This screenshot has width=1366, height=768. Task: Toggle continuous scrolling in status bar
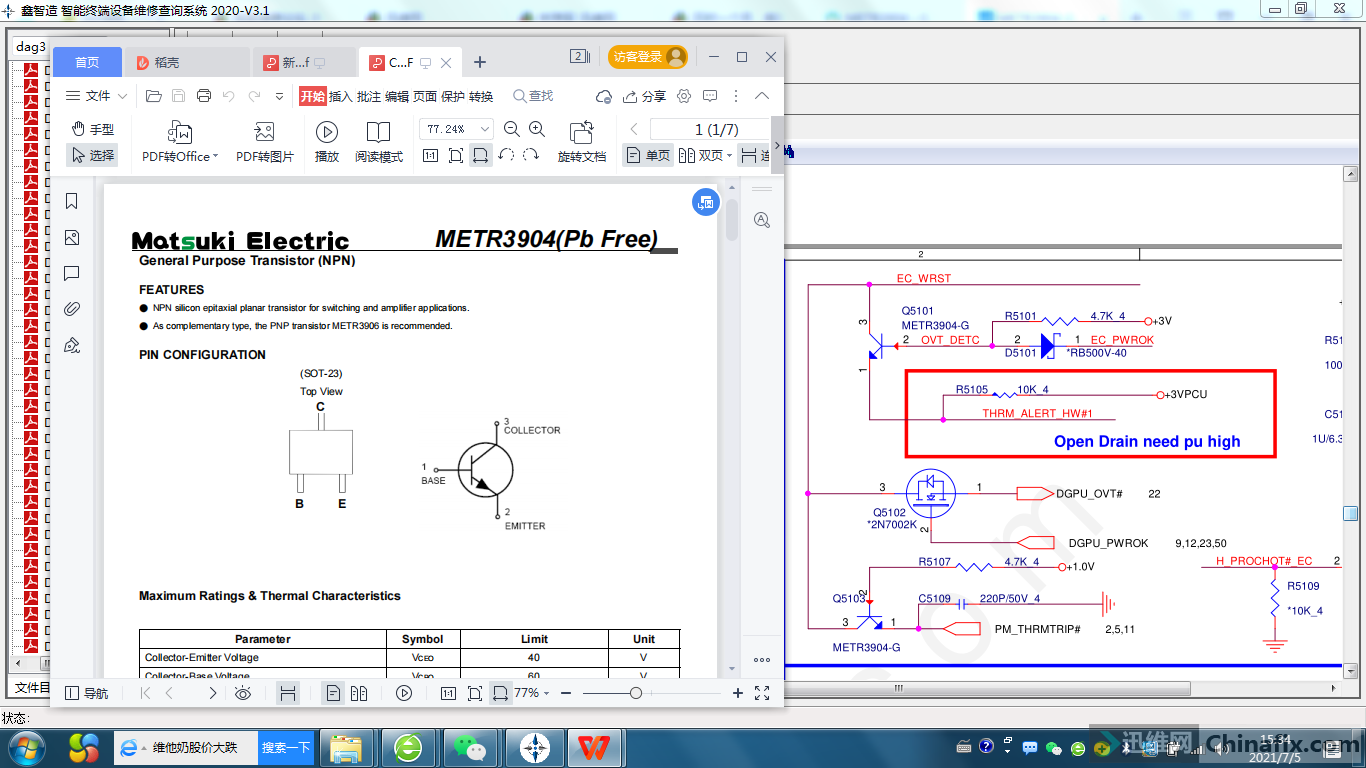point(288,693)
